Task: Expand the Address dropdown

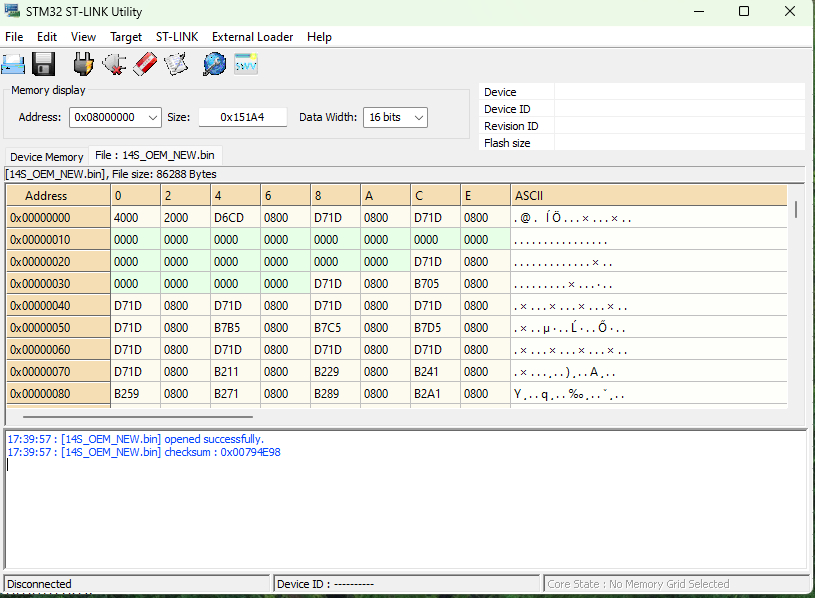Action: (153, 118)
